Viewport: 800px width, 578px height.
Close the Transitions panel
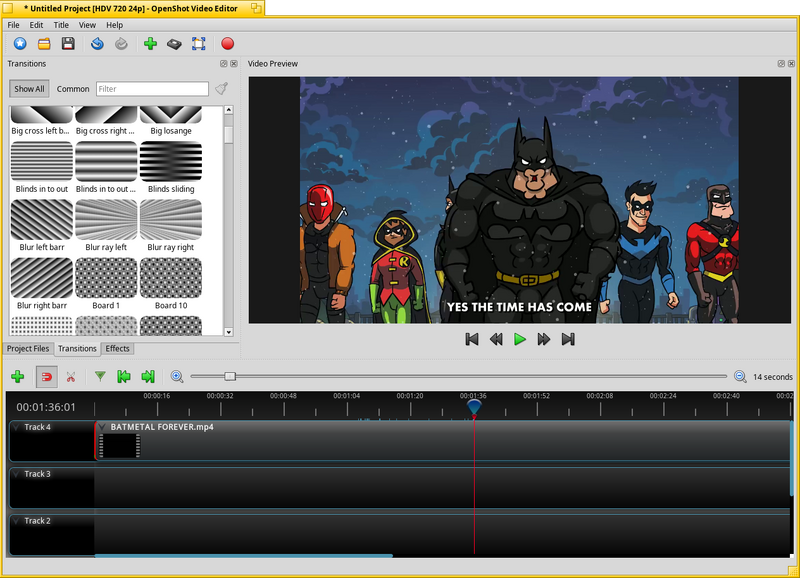pyautogui.click(x=234, y=64)
